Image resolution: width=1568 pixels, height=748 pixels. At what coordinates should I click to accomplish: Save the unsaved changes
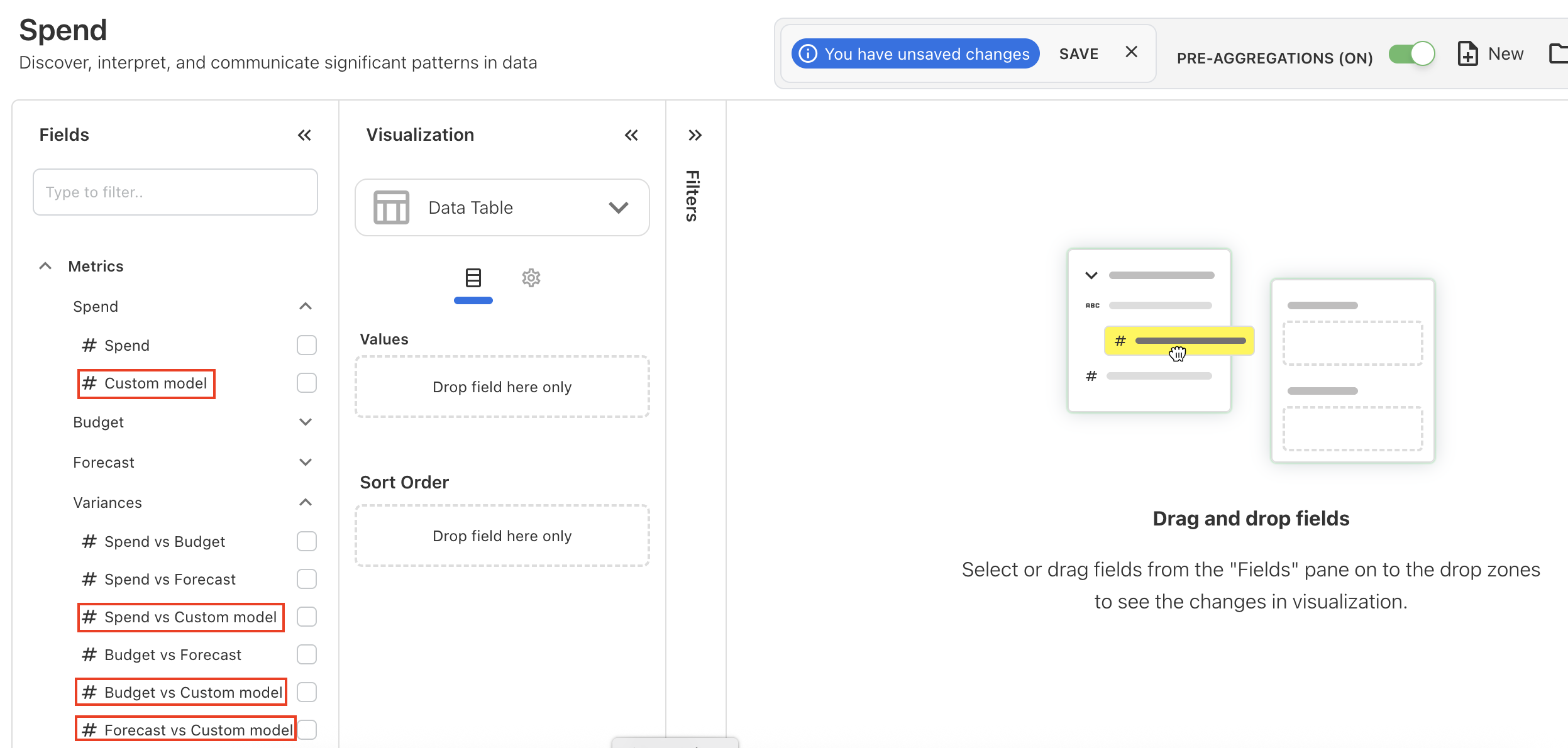point(1078,54)
